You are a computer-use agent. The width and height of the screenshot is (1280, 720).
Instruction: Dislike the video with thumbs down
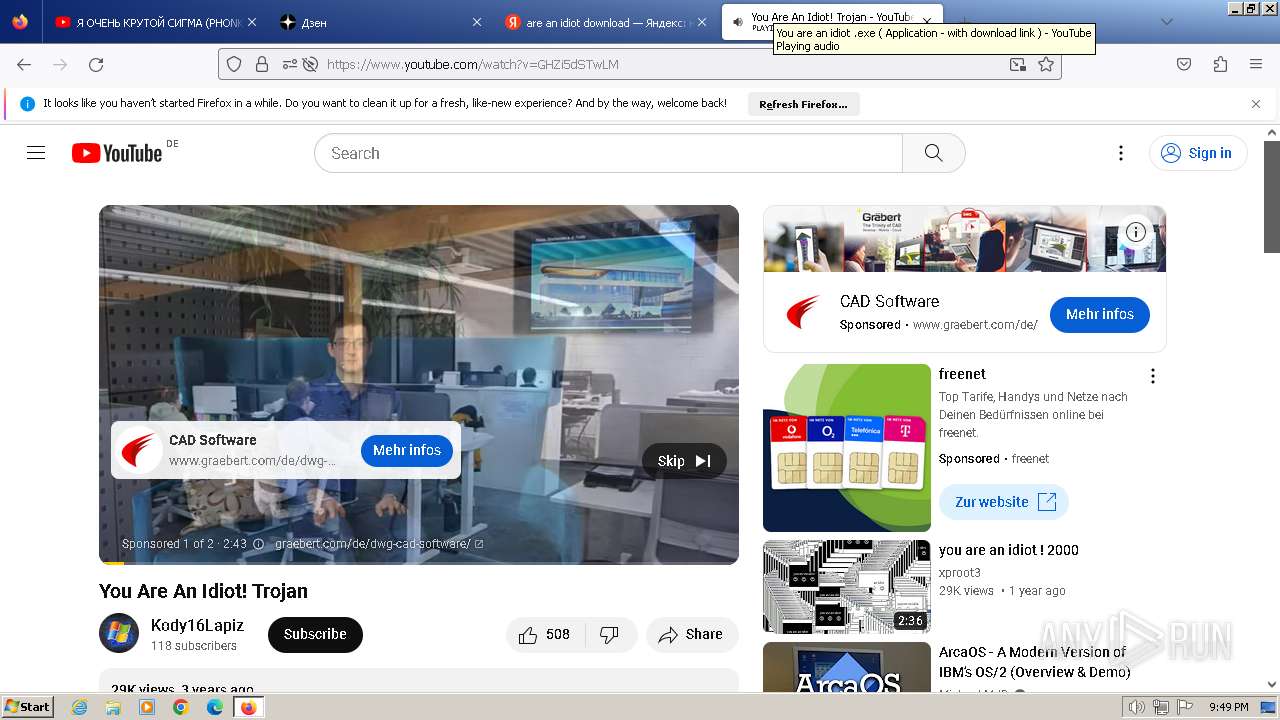tap(609, 634)
